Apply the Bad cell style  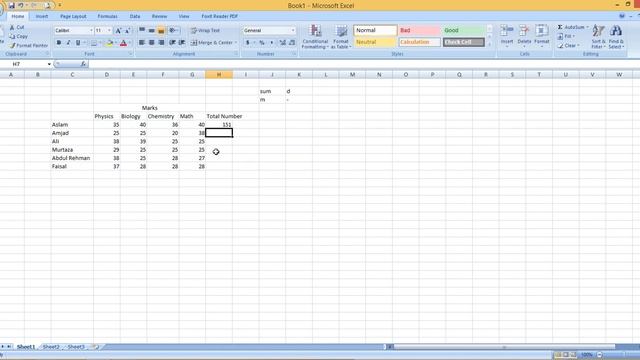[x=419, y=30]
